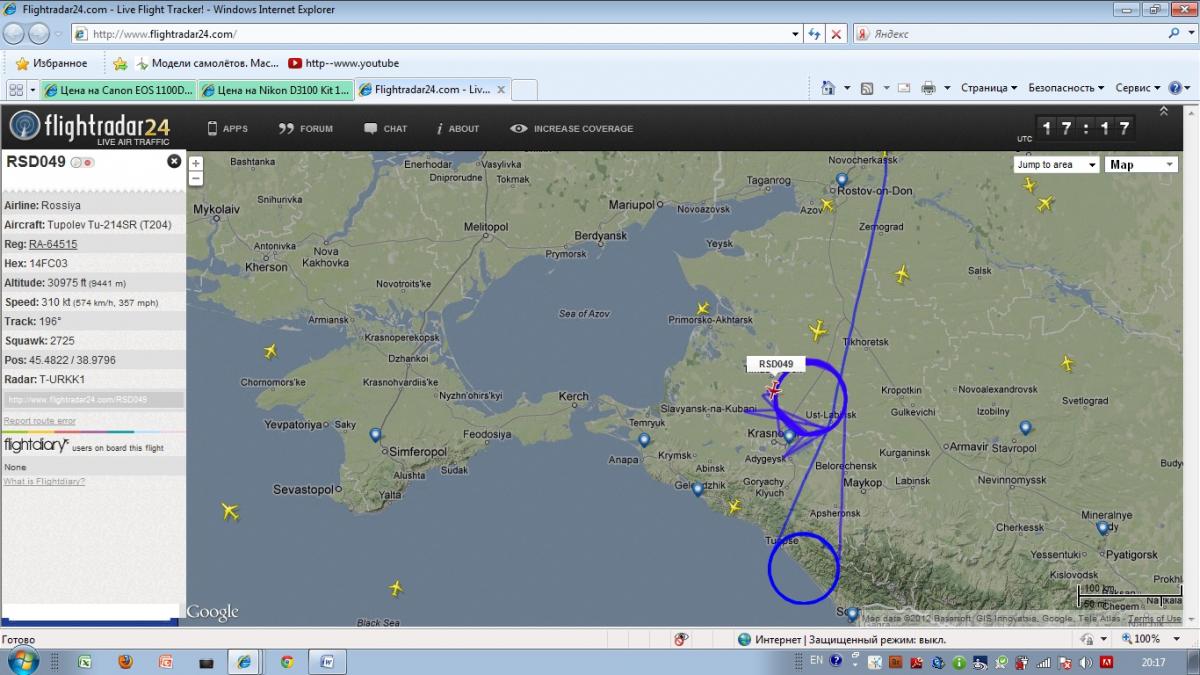1200x675 pixels.
Task: Stop page loading with the red X icon
Action: click(x=836, y=34)
